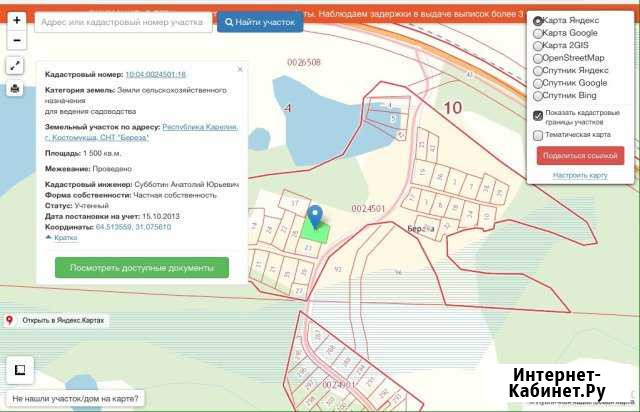Viewport: 640px width, 412px height.
Task: Enable Тематическая карта checkbox
Action: 538,135
